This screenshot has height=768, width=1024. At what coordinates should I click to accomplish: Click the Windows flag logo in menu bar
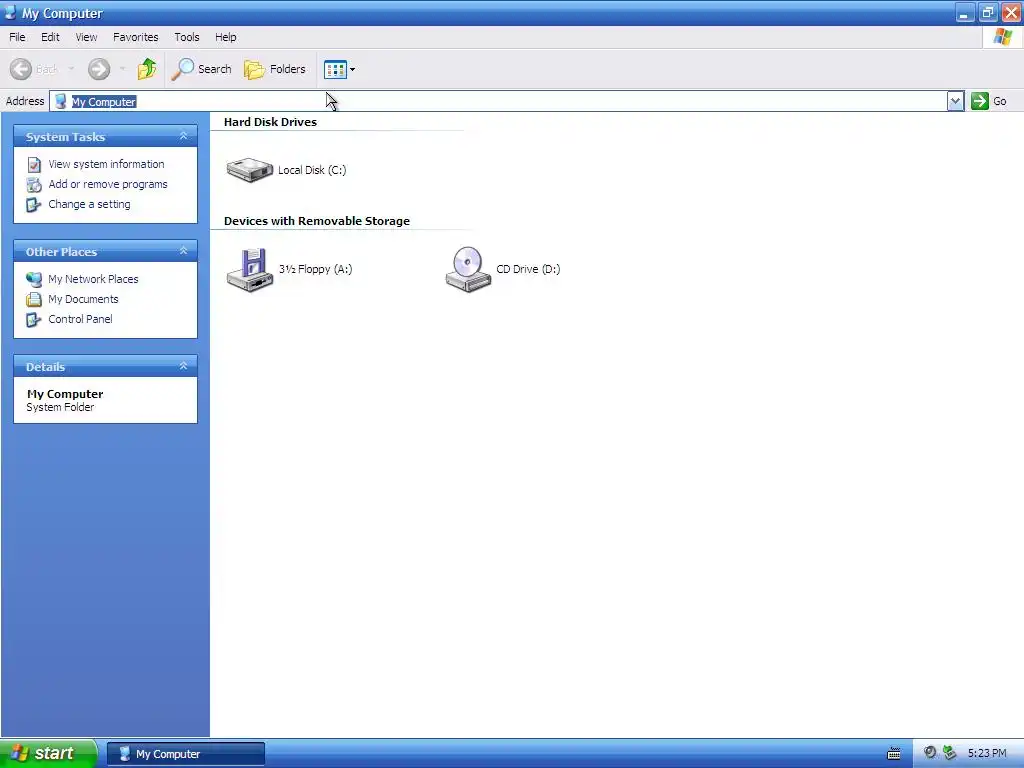pyautogui.click(x=1002, y=37)
